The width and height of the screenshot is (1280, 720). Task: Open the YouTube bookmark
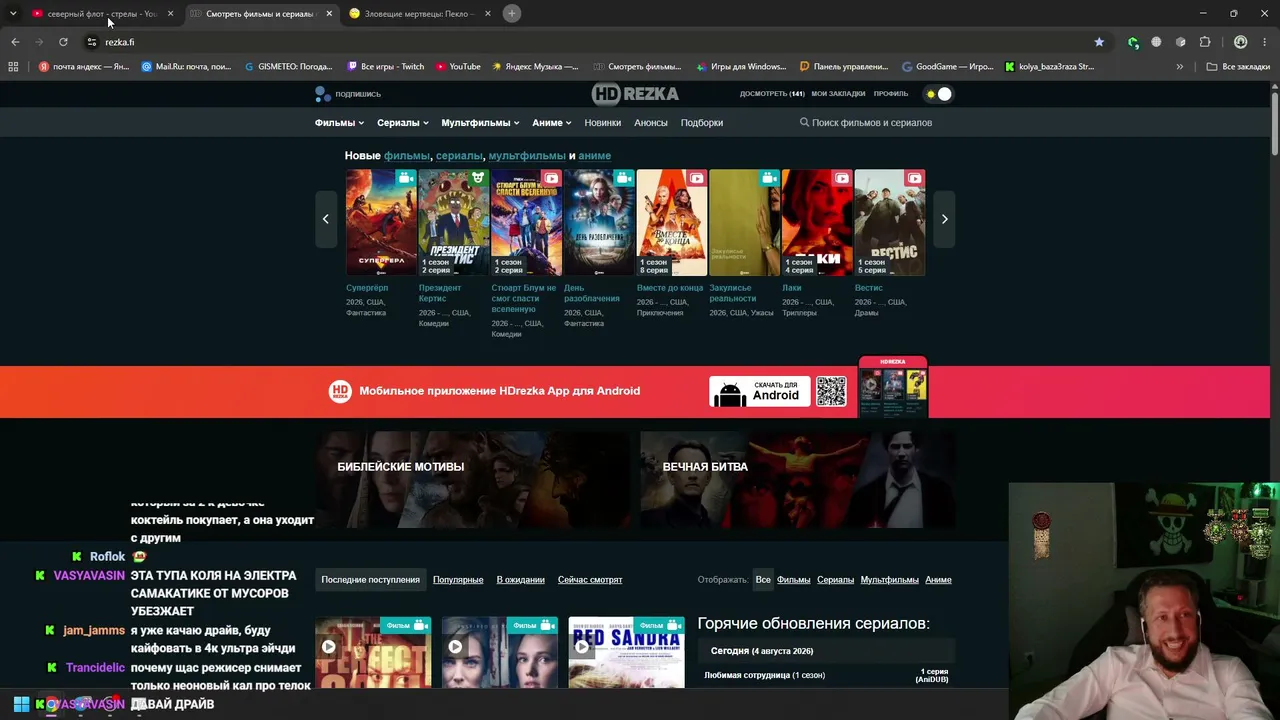(x=458, y=67)
